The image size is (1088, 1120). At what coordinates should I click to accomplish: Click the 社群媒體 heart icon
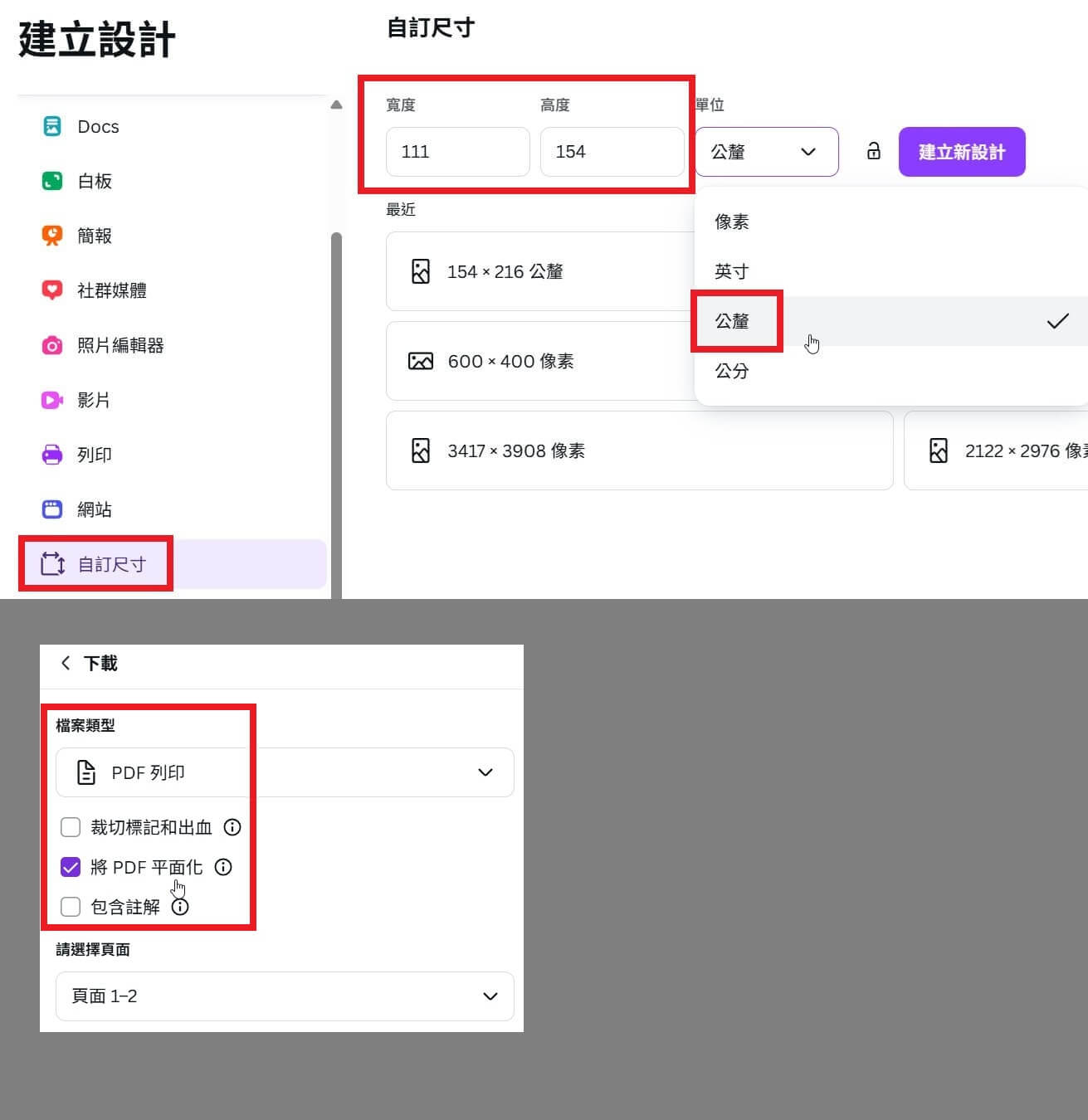pos(51,290)
